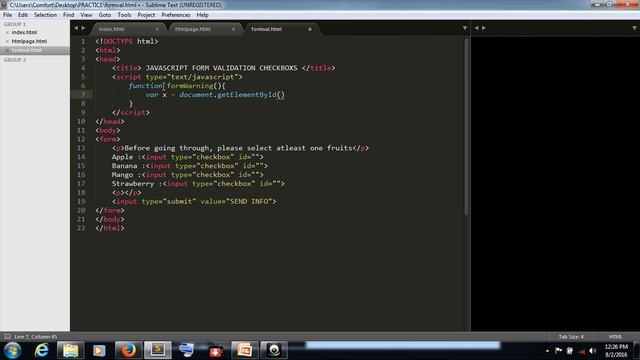Open left pane tab list dropdown
The height and width of the screenshot is (360, 640).
pos(464,28)
